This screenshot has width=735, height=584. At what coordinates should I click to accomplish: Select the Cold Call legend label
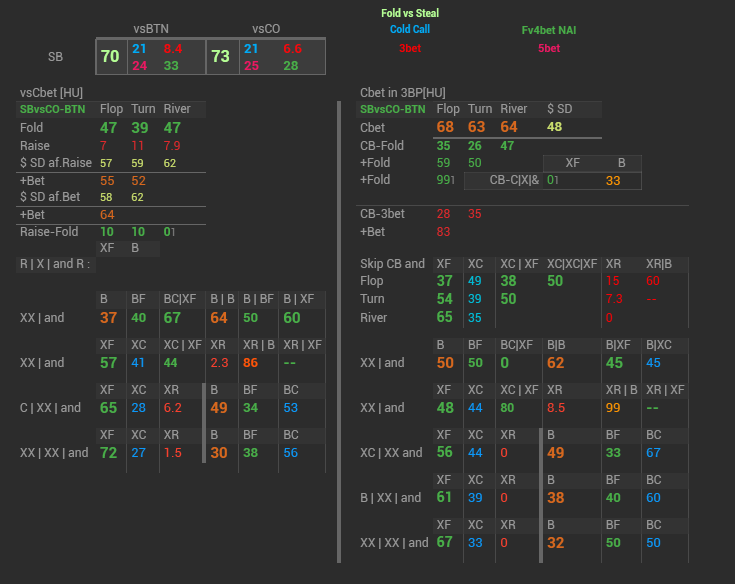[x=410, y=30]
